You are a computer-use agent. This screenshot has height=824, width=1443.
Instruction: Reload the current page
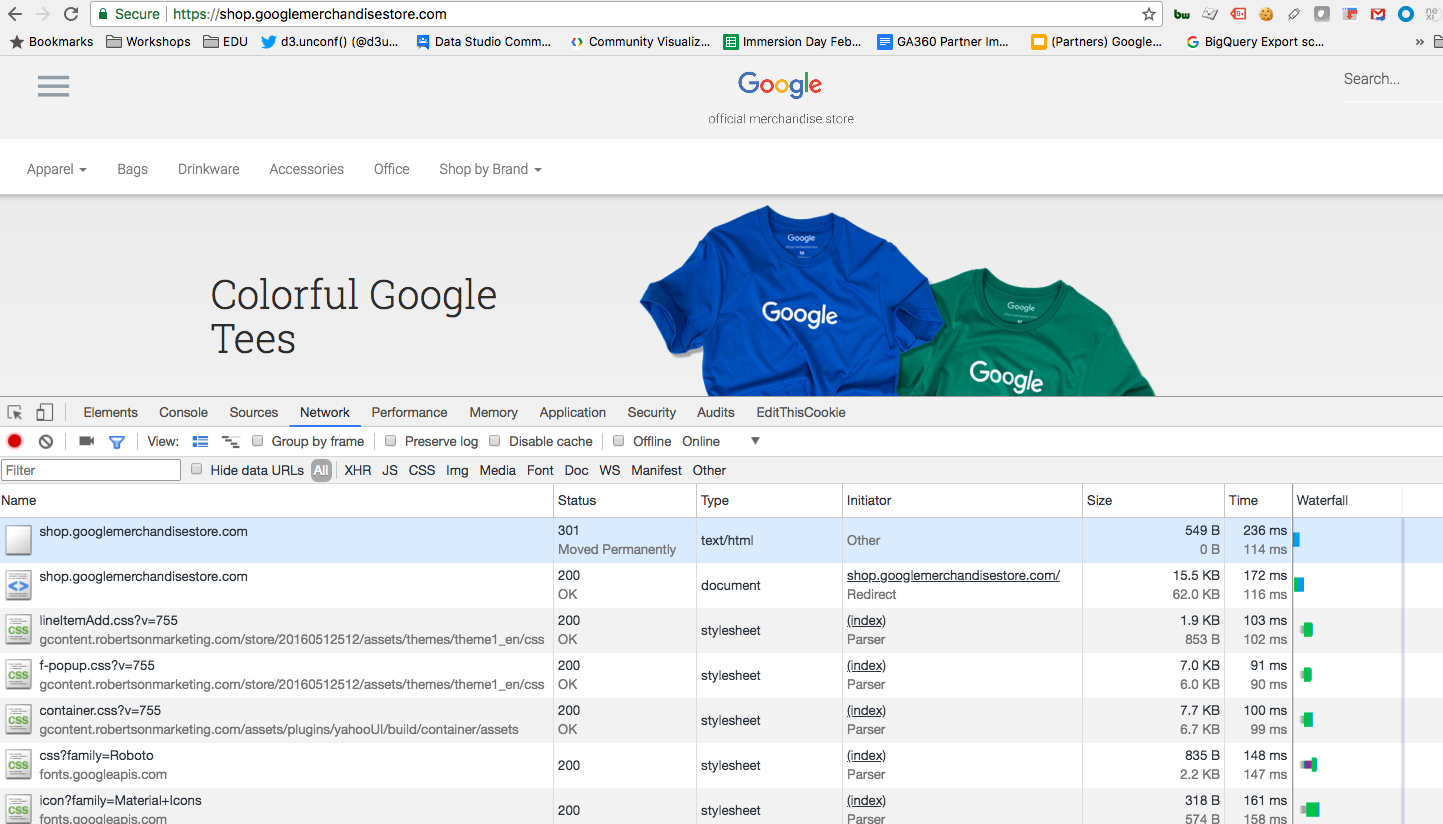click(x=71, y=14)
